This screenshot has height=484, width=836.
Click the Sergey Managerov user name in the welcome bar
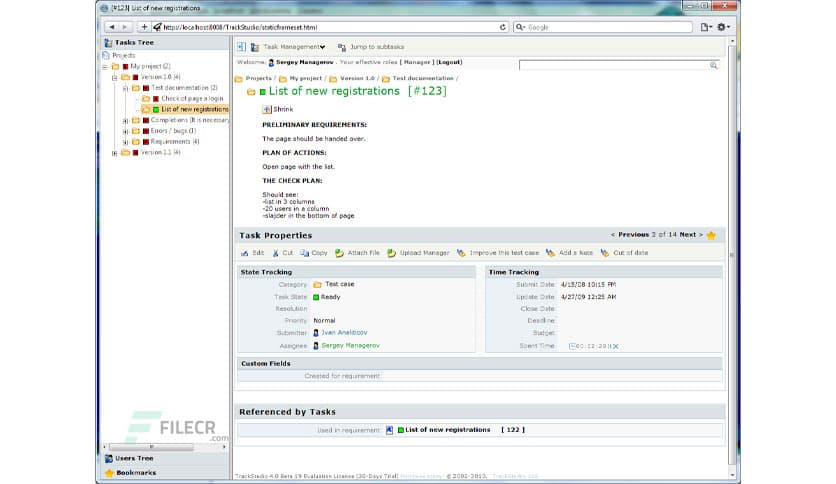[304, 62]
